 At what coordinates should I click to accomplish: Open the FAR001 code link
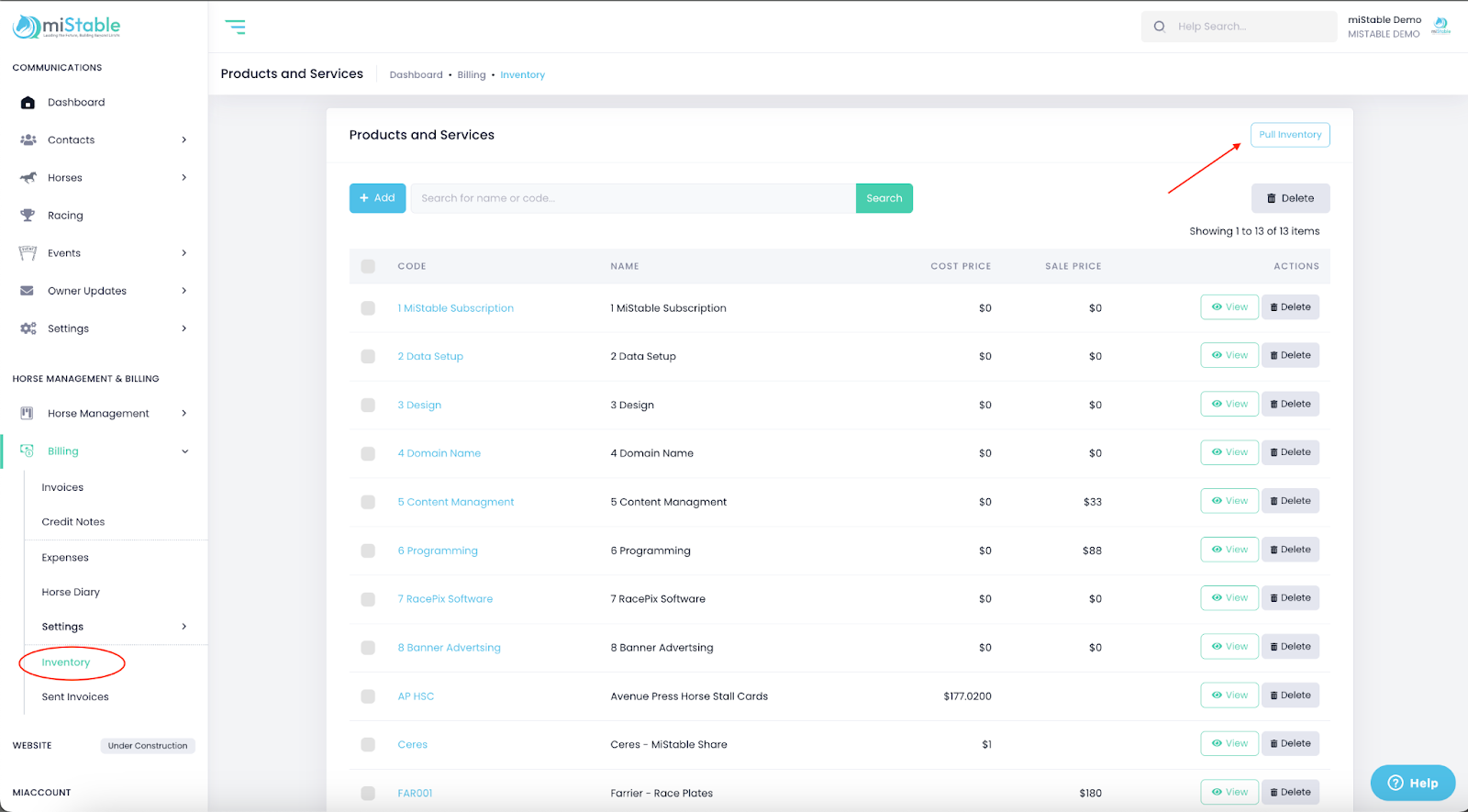point(415,794)
